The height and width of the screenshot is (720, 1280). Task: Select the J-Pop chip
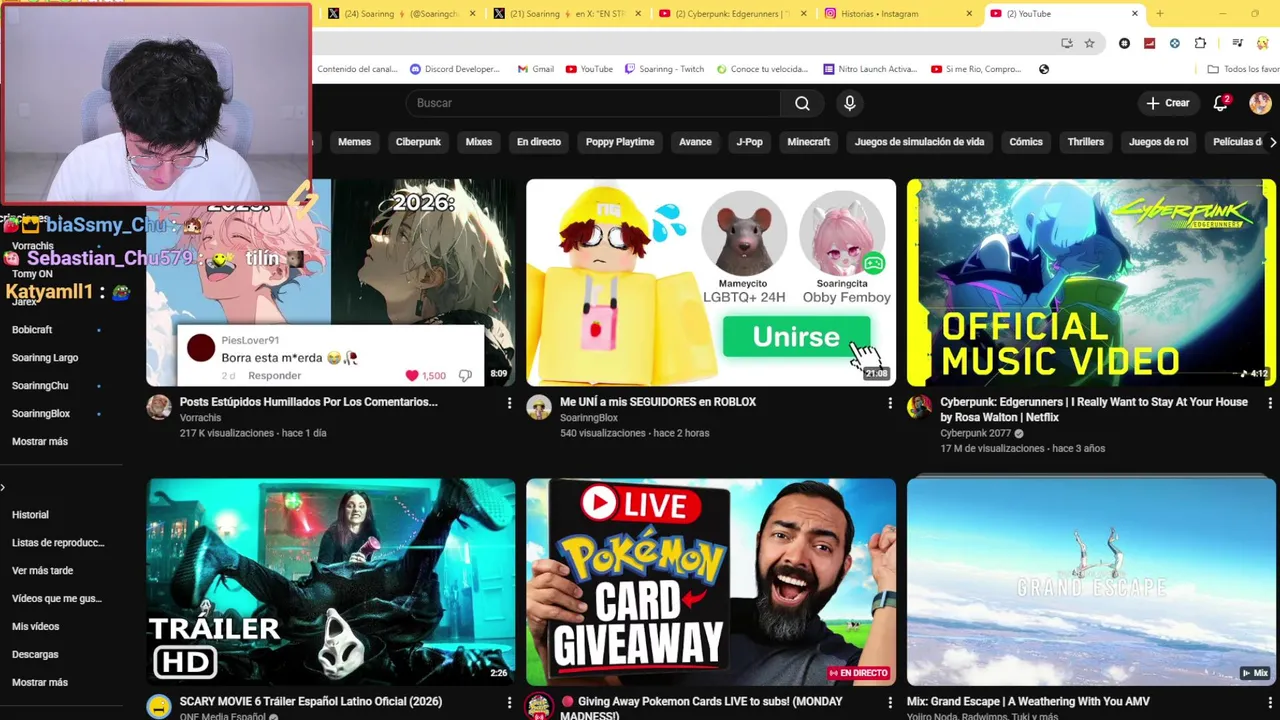coord(749,142)
